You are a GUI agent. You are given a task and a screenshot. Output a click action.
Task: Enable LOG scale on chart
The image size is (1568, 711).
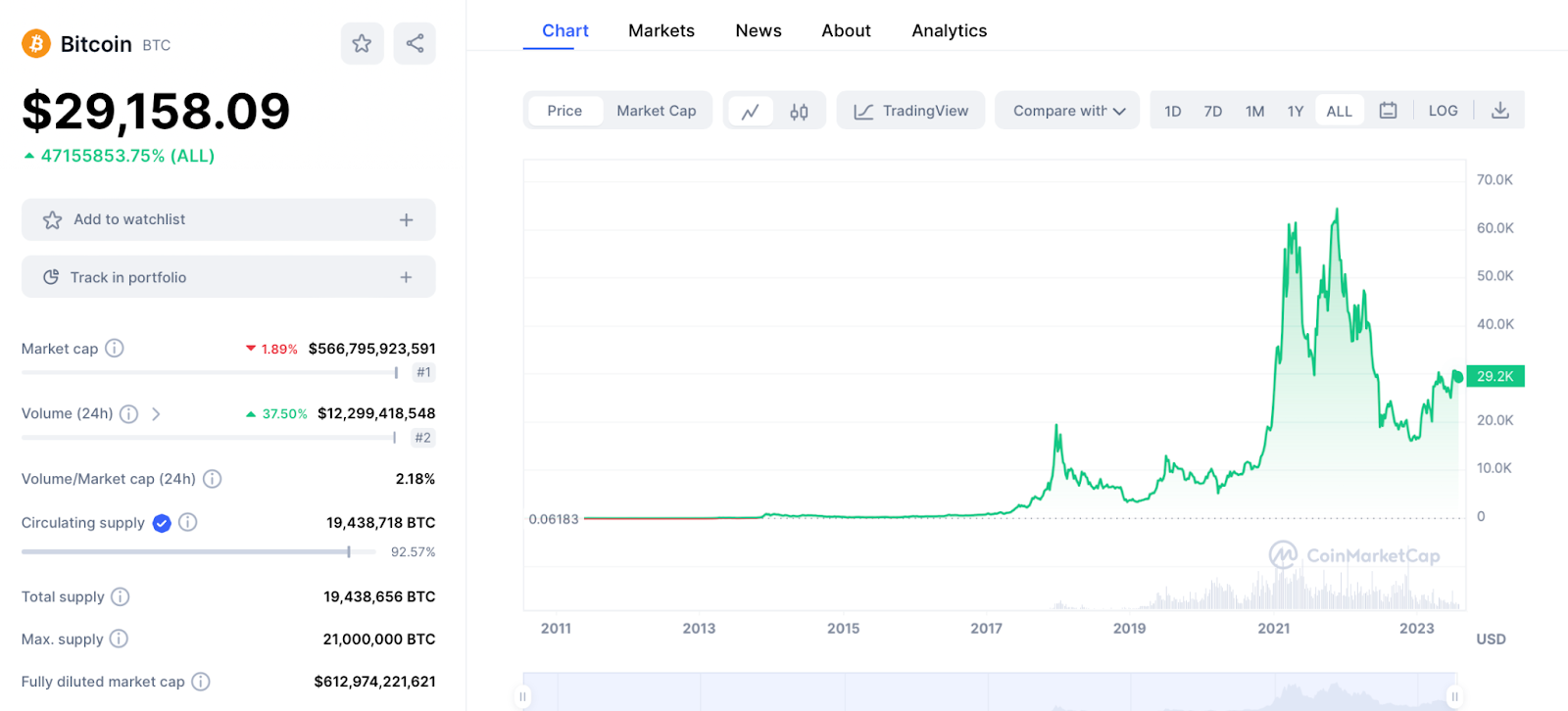point(1443,111)
